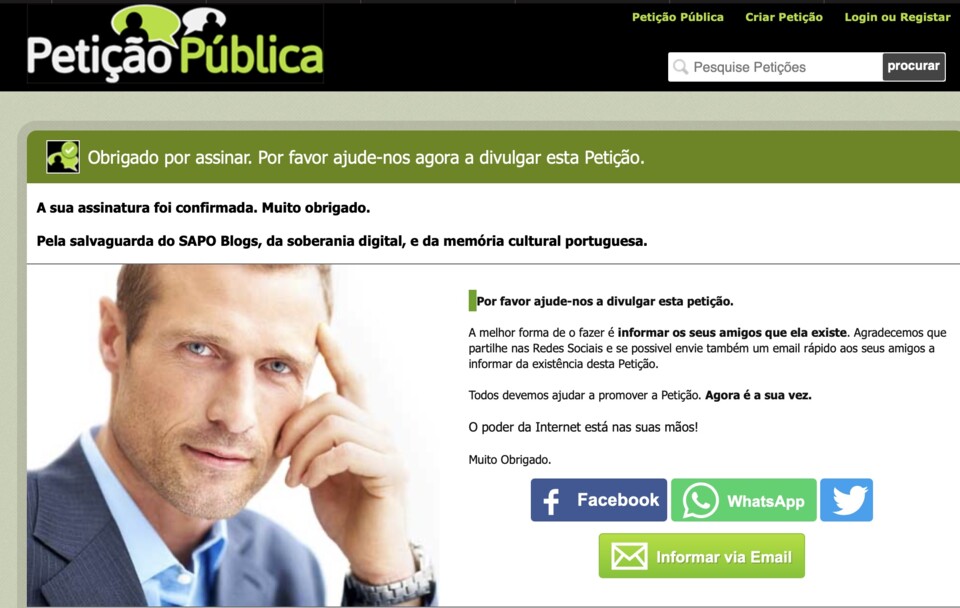
Task: Click the green marker beside divulgar heading
Action: pos(472,301)
